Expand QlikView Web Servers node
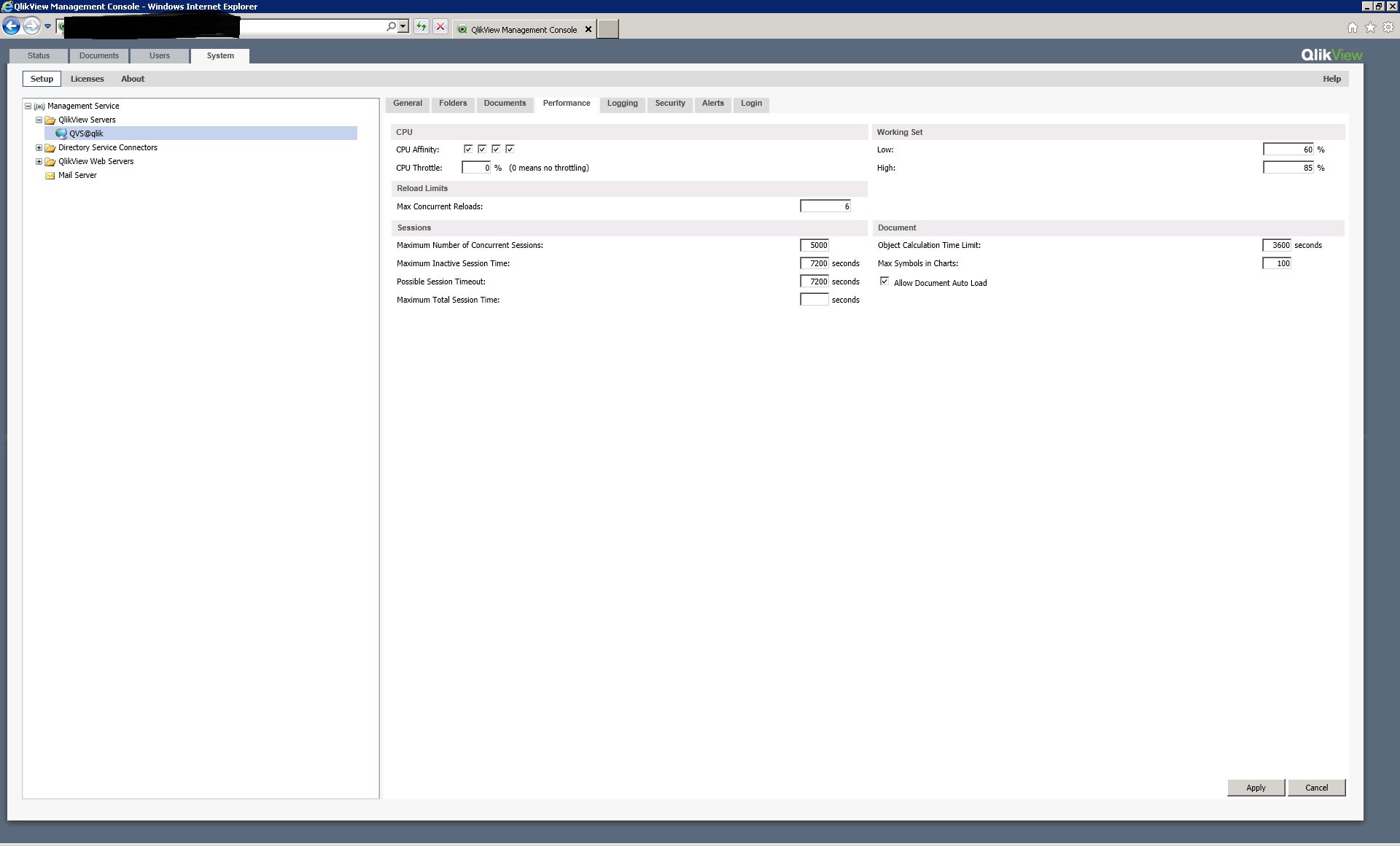Image resolution: width=1400 pixels, height=846 pixels. click(x=39, y=161)
